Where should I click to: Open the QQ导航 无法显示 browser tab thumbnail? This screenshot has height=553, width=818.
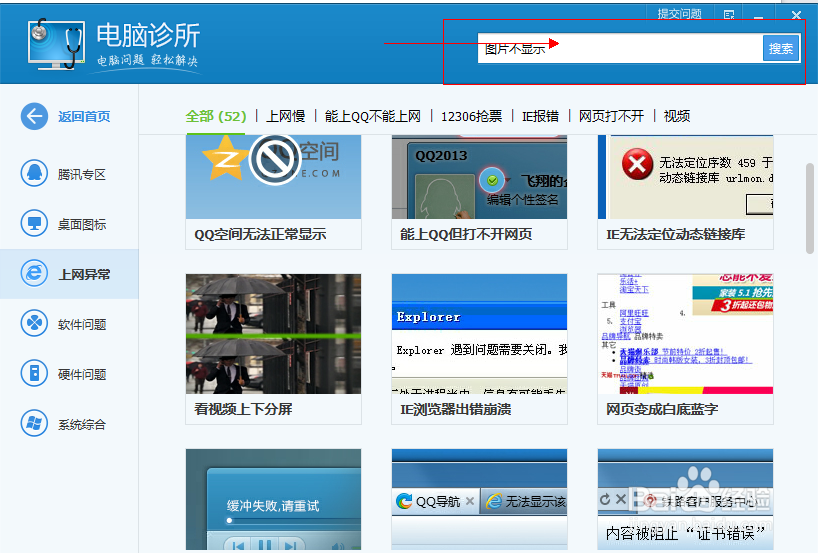click(479, 499)
